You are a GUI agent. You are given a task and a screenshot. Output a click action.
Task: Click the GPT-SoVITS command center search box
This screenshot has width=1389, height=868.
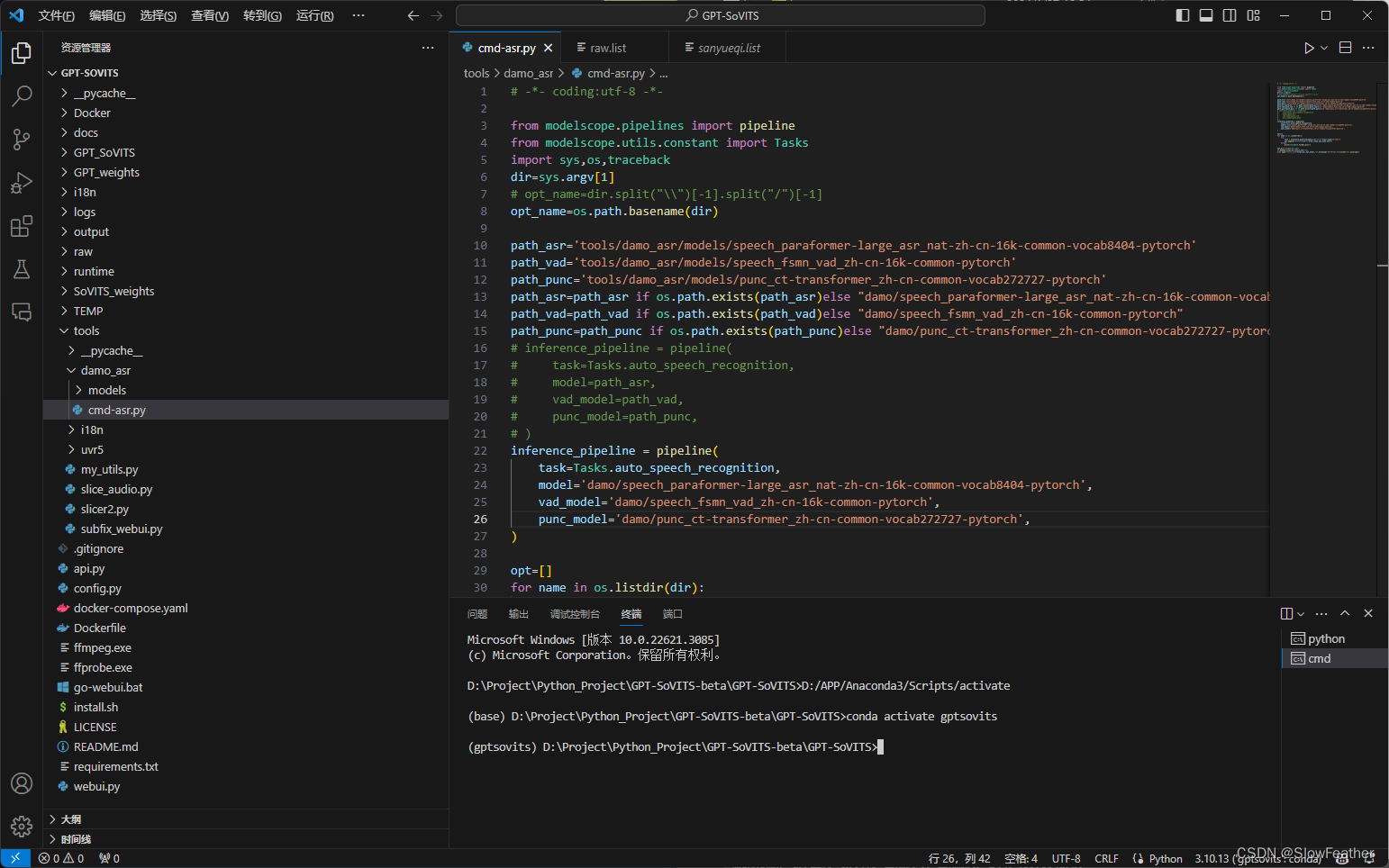click(721, 15)
